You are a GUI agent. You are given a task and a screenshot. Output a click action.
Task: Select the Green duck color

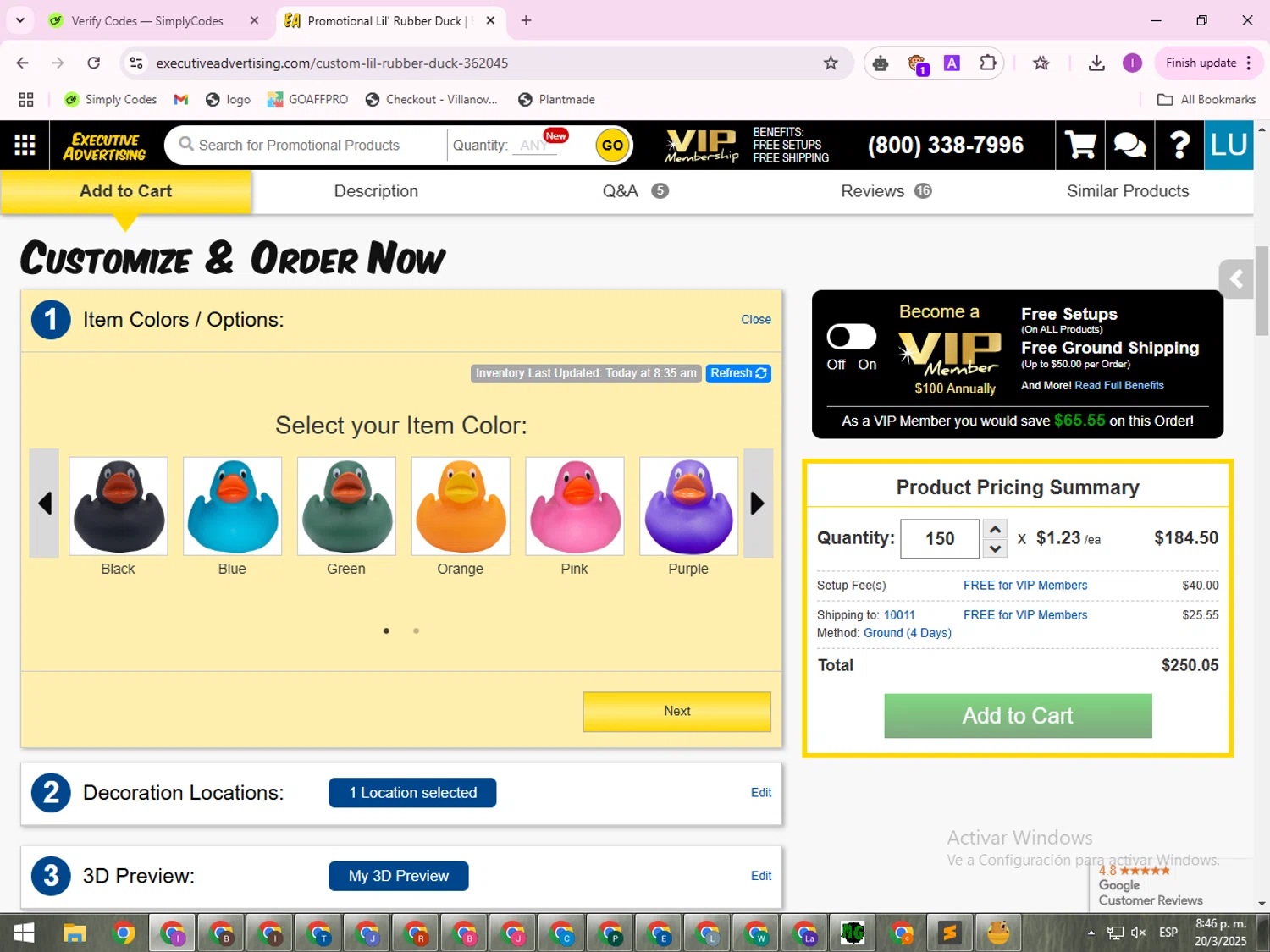click(346, 506)
